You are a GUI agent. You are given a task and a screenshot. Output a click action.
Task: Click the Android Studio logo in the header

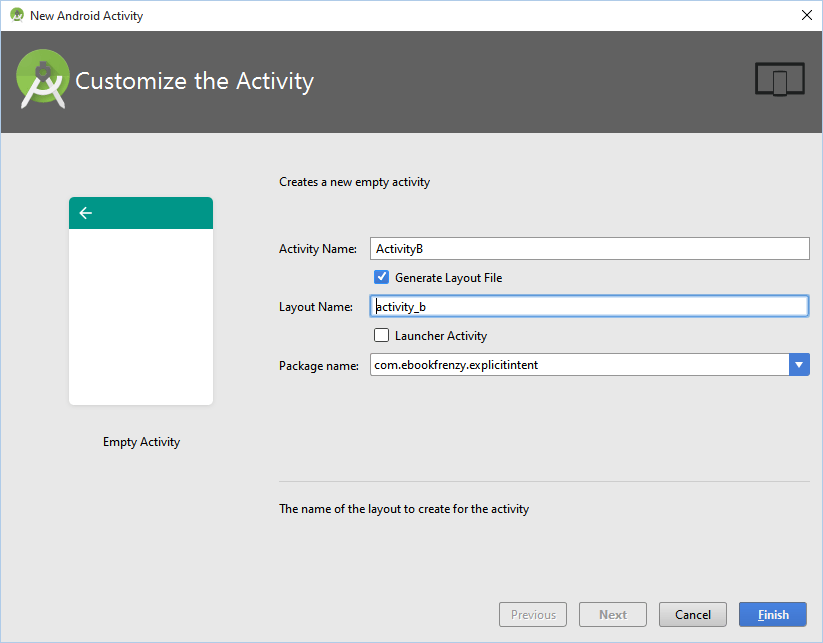pyautogui.click(x=42, y=80)
